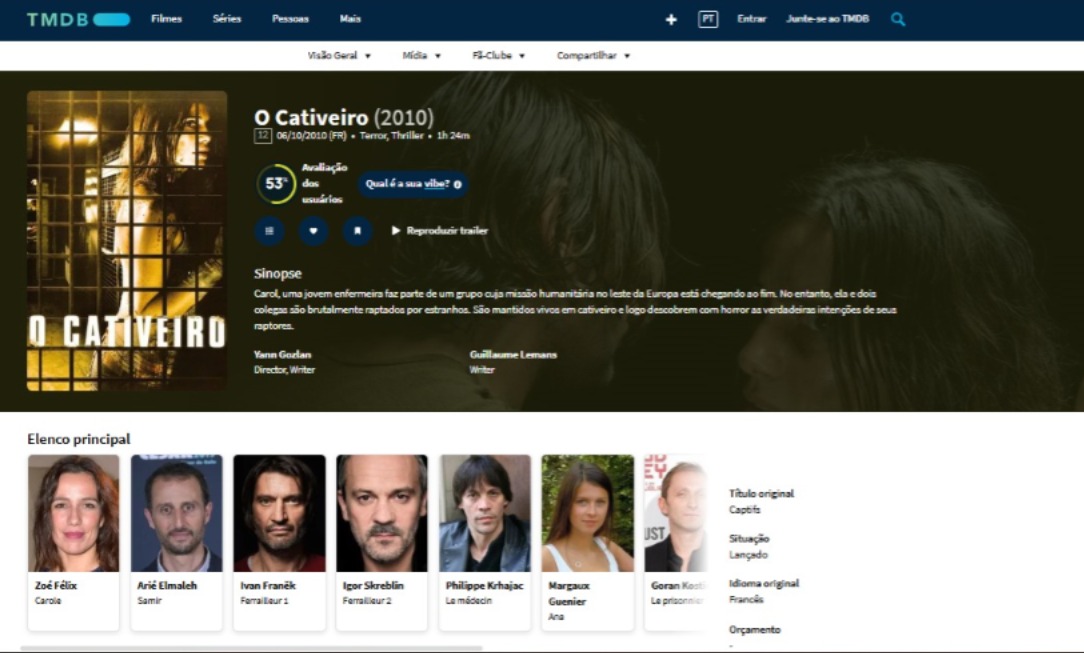Play the trailer via Reproduzir trailer
1084x653 pixels.
coord(440,231)
